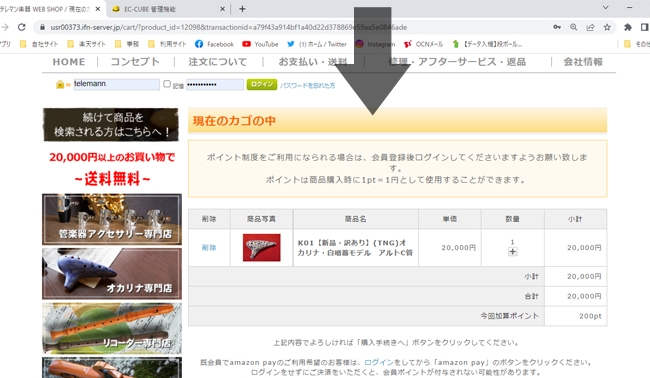Click the telemann username input field
This screenshot has height=378, width=650.
tap(116, 84)
